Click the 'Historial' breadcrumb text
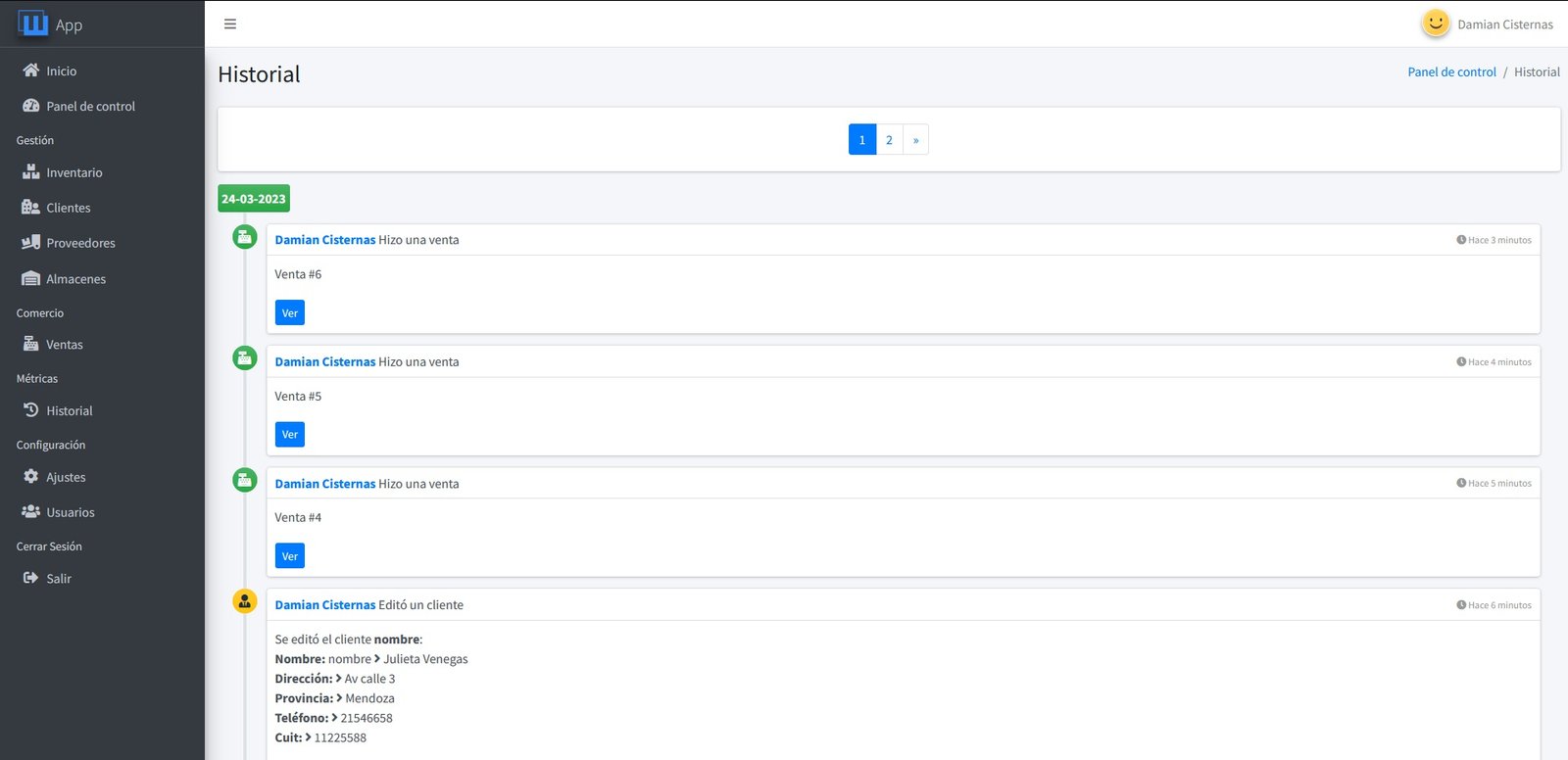The height and width of the screenshot is (760, 1568). (1537, 72)
